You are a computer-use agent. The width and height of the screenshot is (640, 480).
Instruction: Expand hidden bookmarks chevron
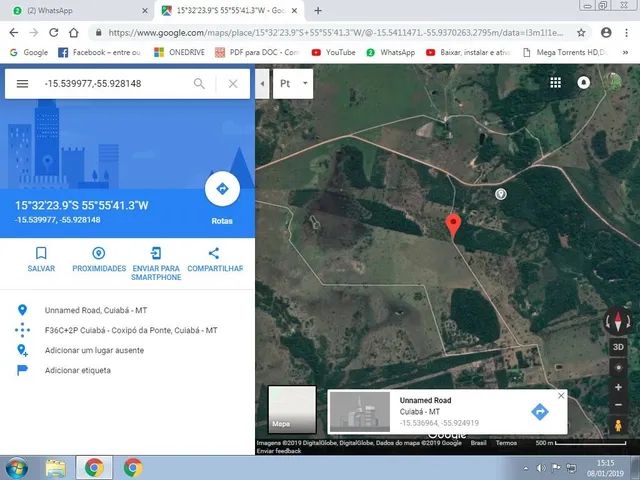pos(625,52)
